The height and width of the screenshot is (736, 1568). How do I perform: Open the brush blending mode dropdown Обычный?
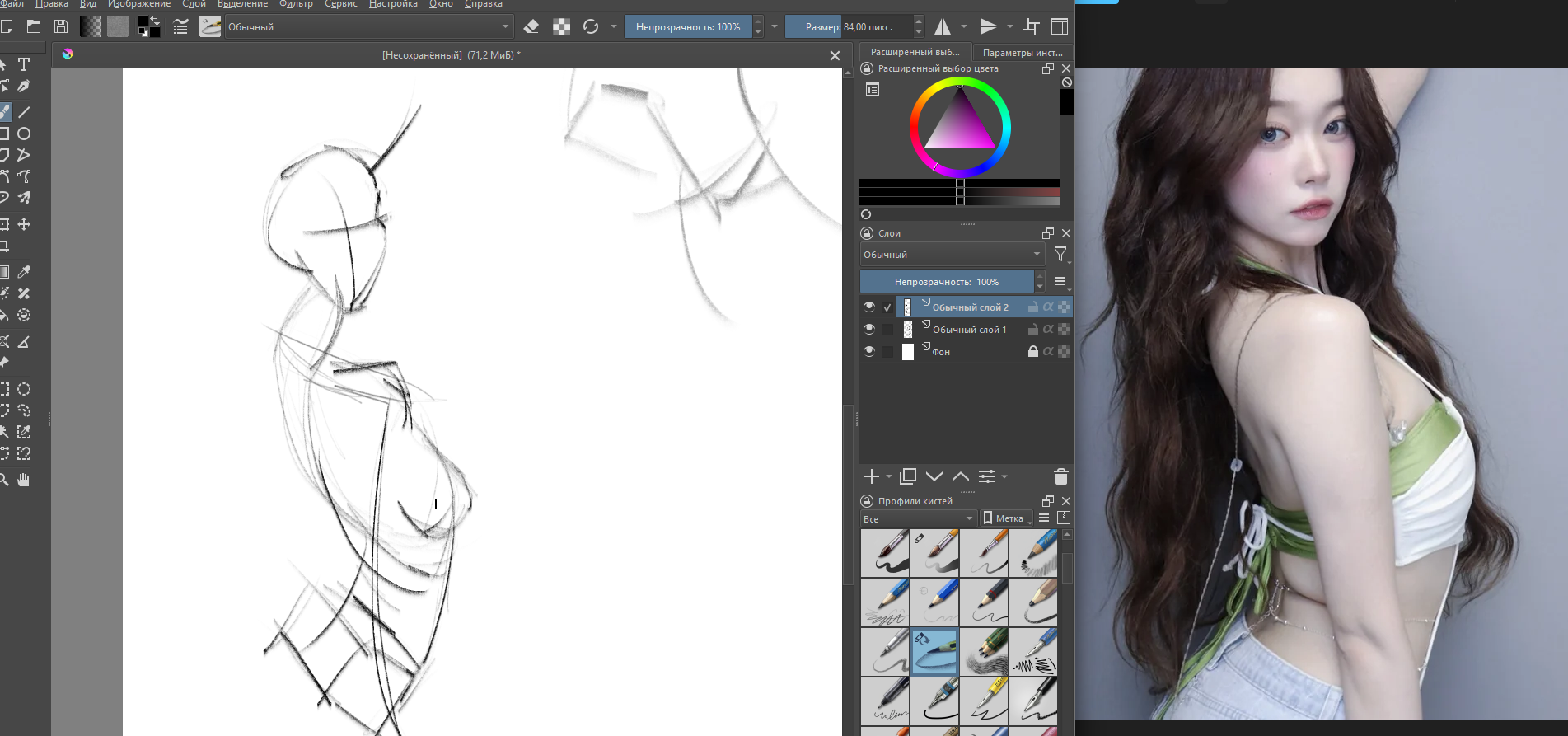pos(368,27)
